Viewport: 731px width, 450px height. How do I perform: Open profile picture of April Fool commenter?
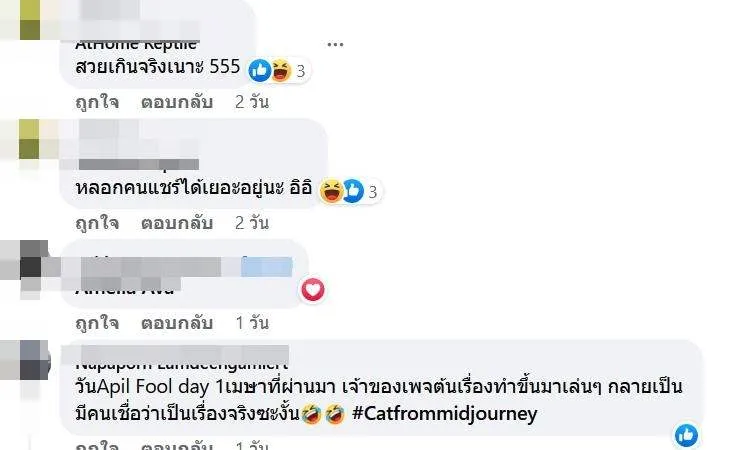tap(25, 362)
